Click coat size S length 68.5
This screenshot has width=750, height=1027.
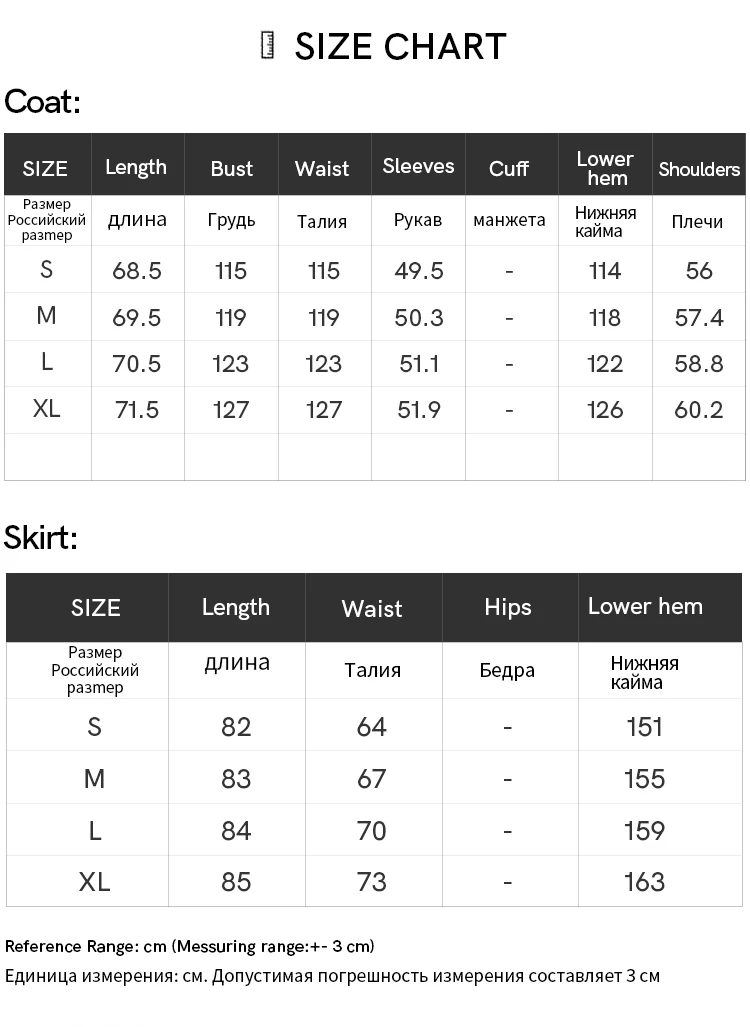click(136, 270)
